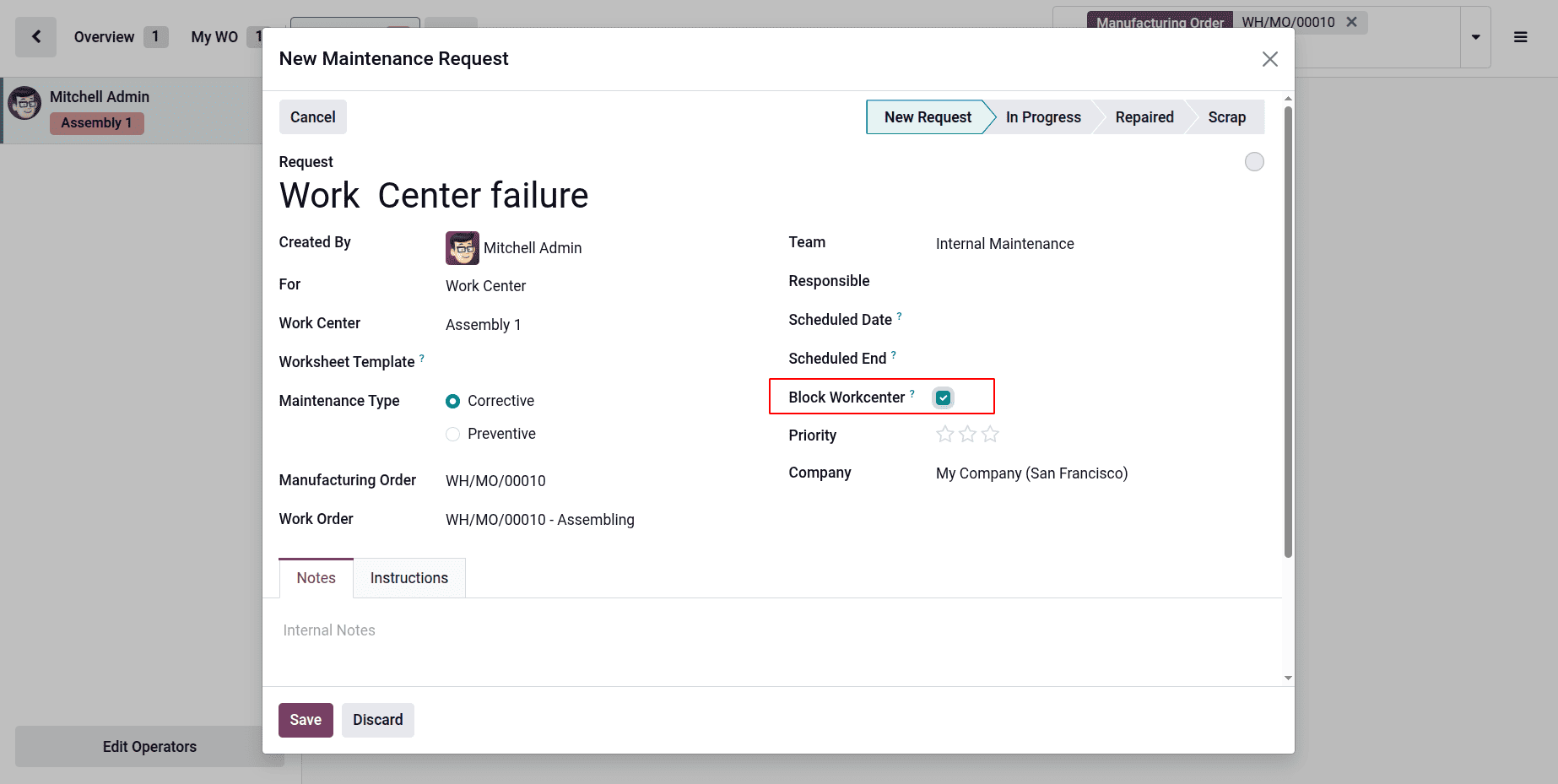This screenshot has width=1558, height=784.
Task: Open the Scheduled End field
Action: (1100, 360)
